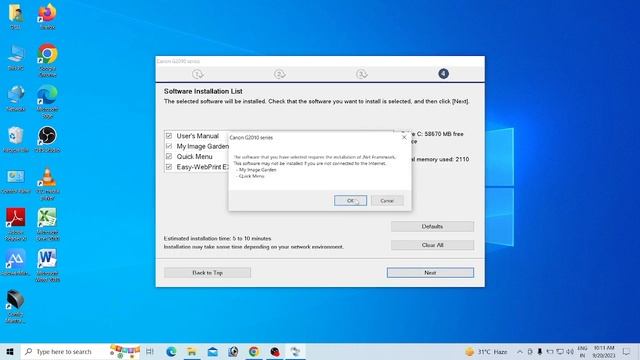This screenshot has height=360, width=640.
Task: Open Microsoft Edge from the taskbar
Action: point(171,351)
